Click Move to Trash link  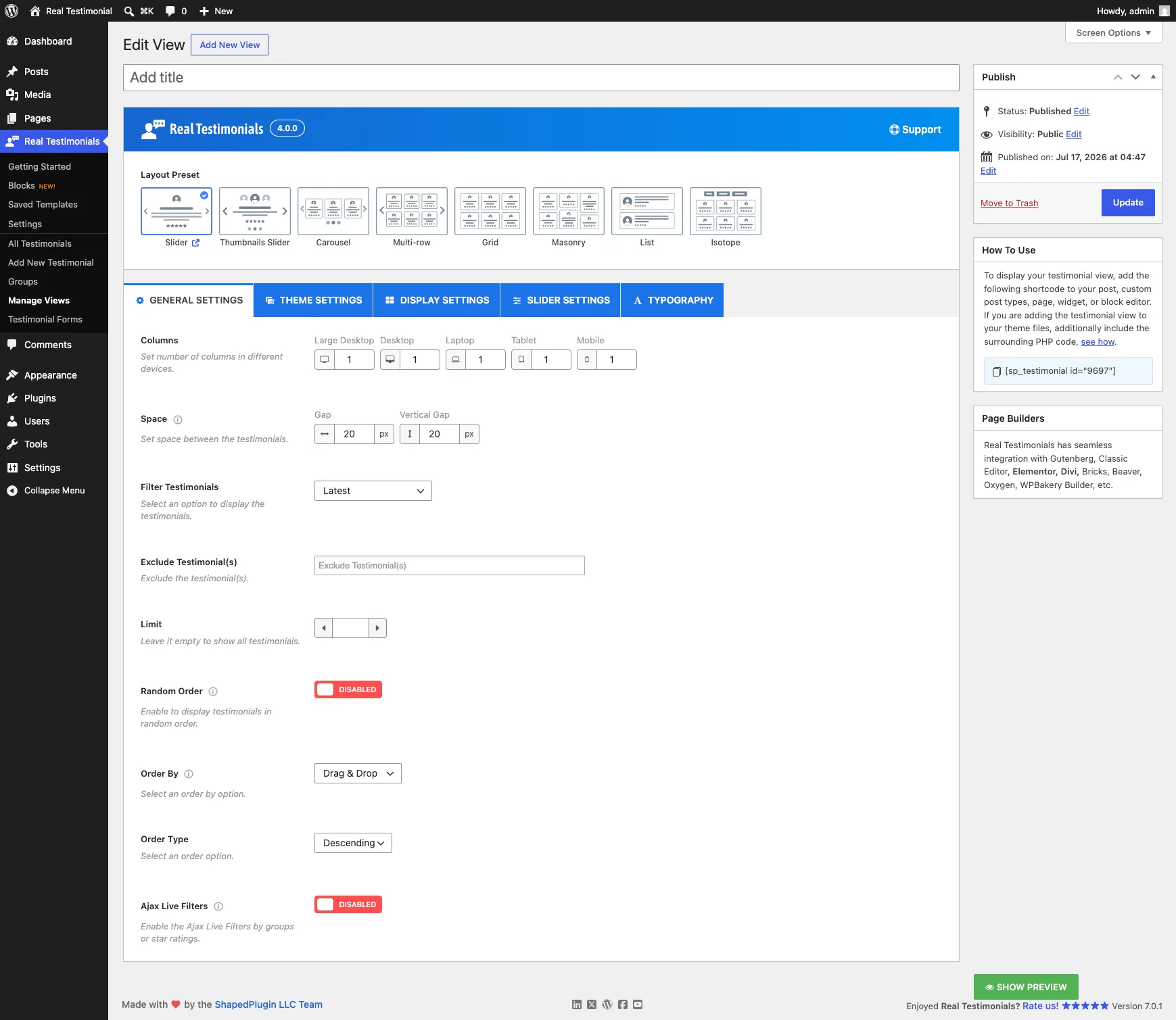tap(1009, 203)
